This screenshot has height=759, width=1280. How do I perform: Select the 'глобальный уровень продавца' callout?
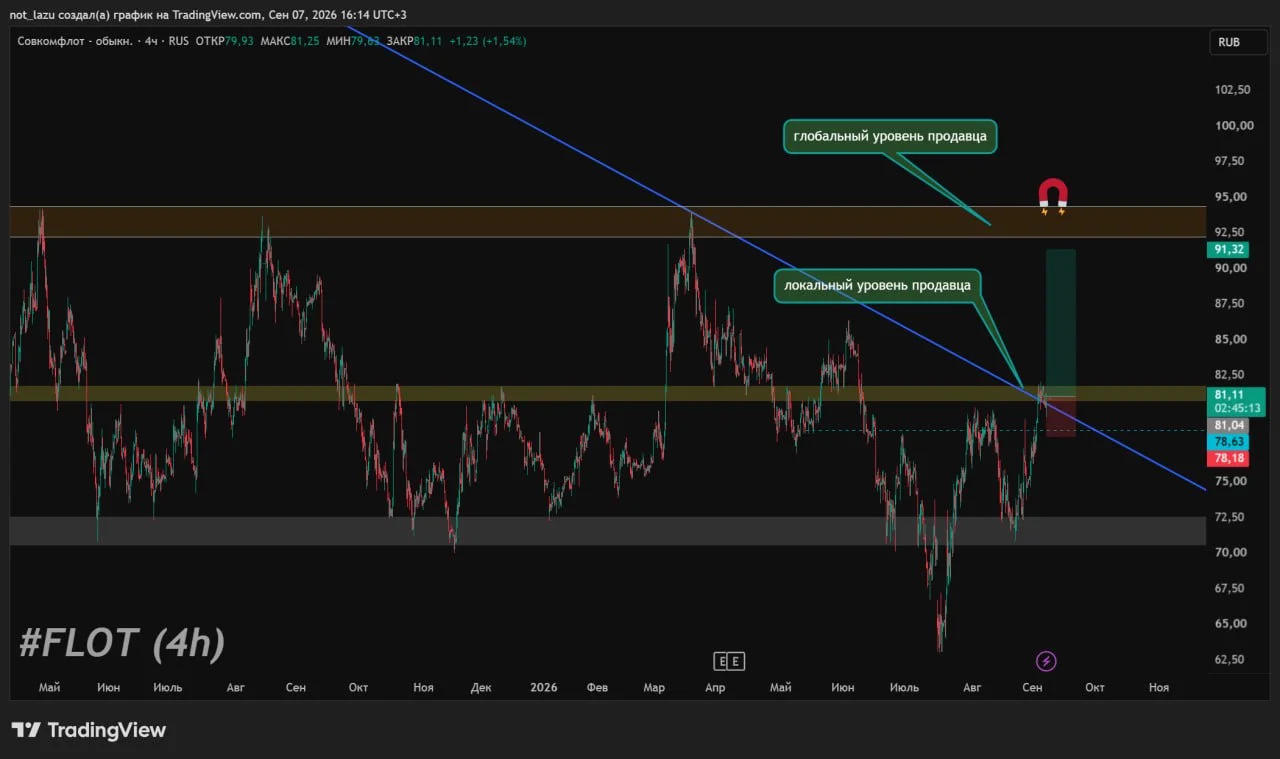pos(890,136)
